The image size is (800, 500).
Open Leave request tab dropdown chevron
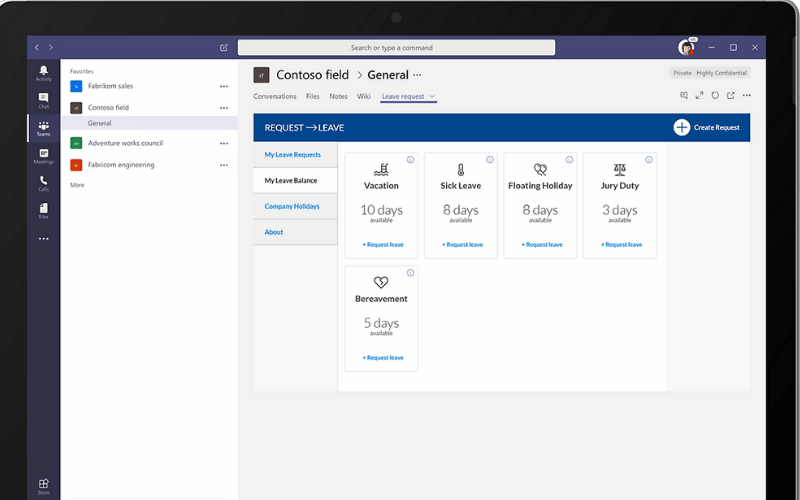pos(432,97)
